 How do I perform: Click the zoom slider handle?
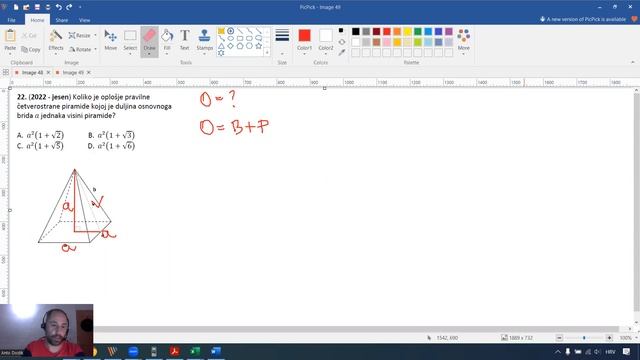click(x=584, y=338)
